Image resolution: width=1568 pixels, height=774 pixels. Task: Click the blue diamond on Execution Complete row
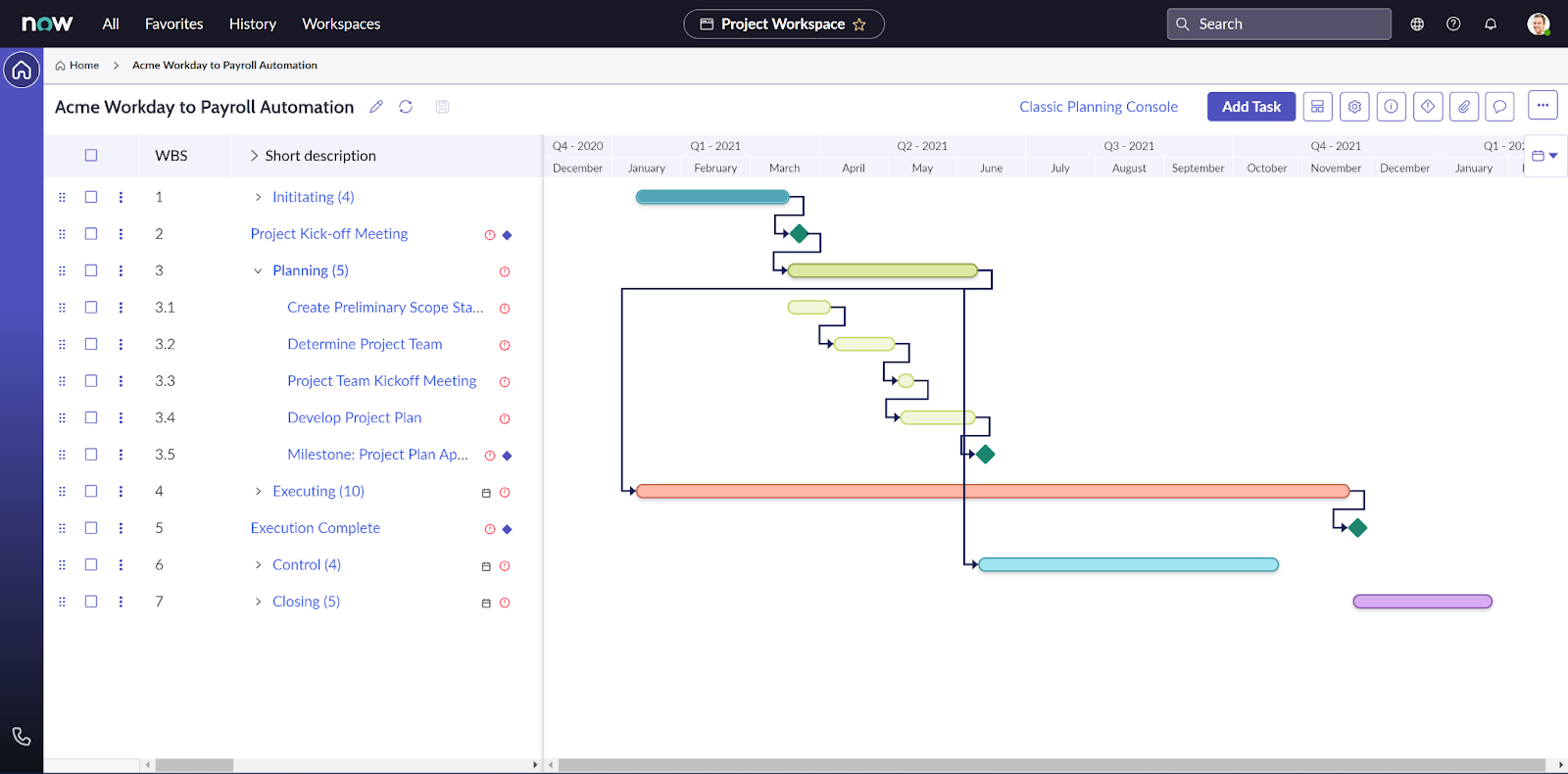(508, 529)
